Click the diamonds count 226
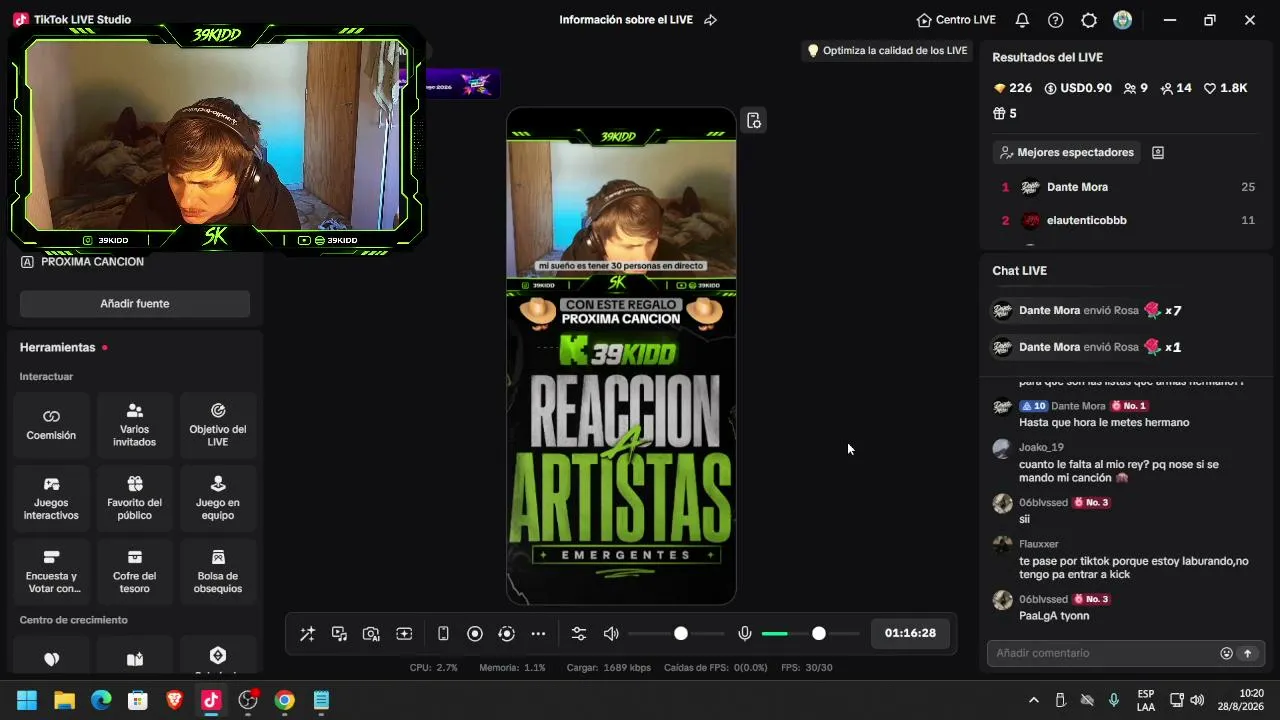The height and width of the screenshot is (720, 1280). pyautogui.click(x=1012, y=88)
